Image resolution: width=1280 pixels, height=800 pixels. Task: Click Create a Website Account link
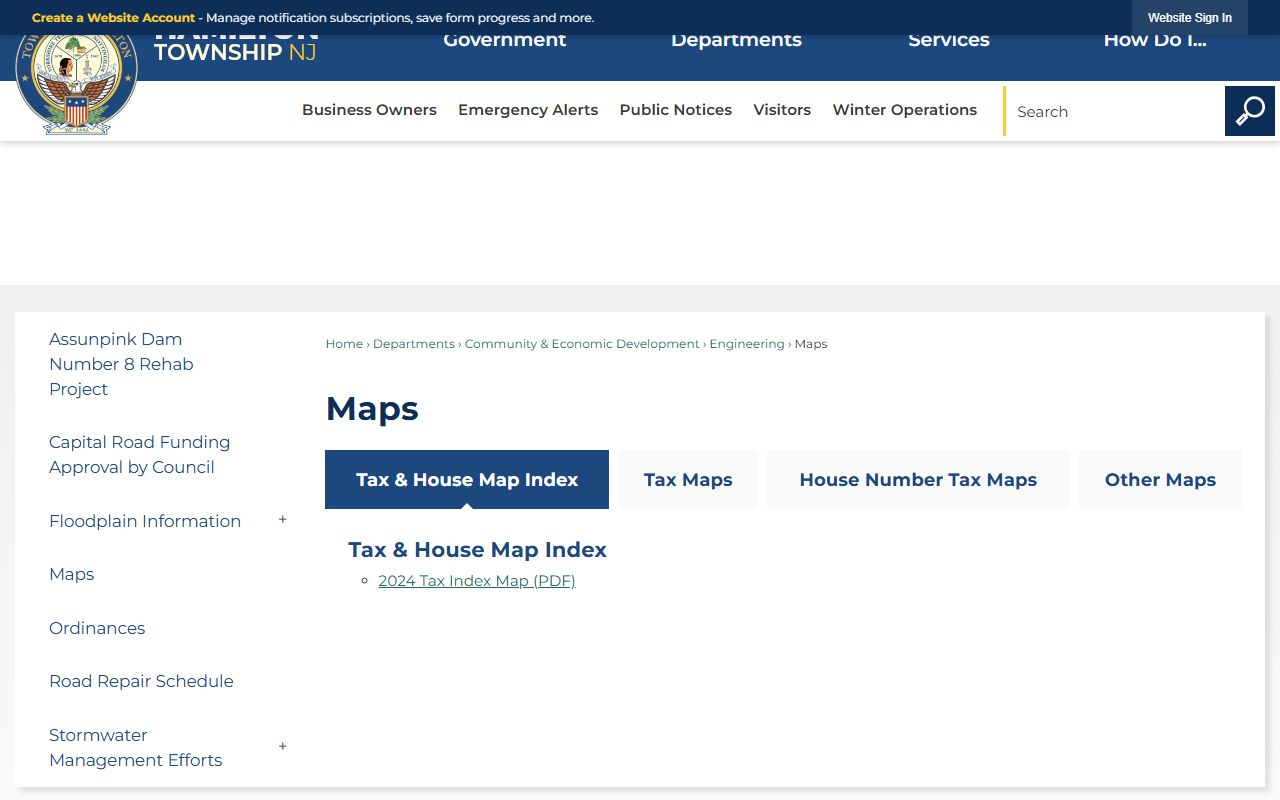[113, 18]
